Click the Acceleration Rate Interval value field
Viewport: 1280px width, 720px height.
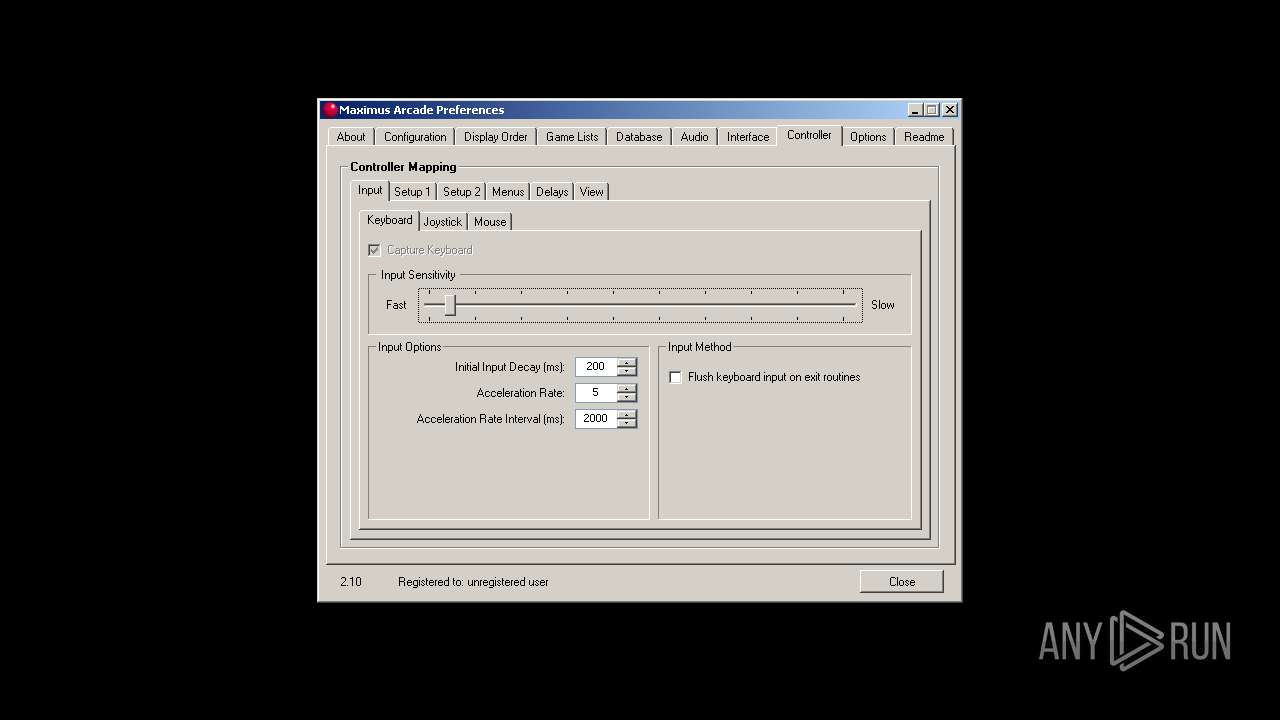point(596,419)
